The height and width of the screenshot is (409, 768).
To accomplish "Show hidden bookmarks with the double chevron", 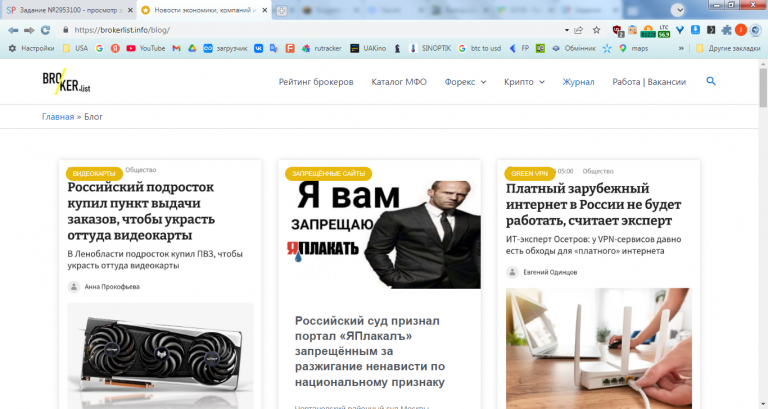I will click(681, 48).
